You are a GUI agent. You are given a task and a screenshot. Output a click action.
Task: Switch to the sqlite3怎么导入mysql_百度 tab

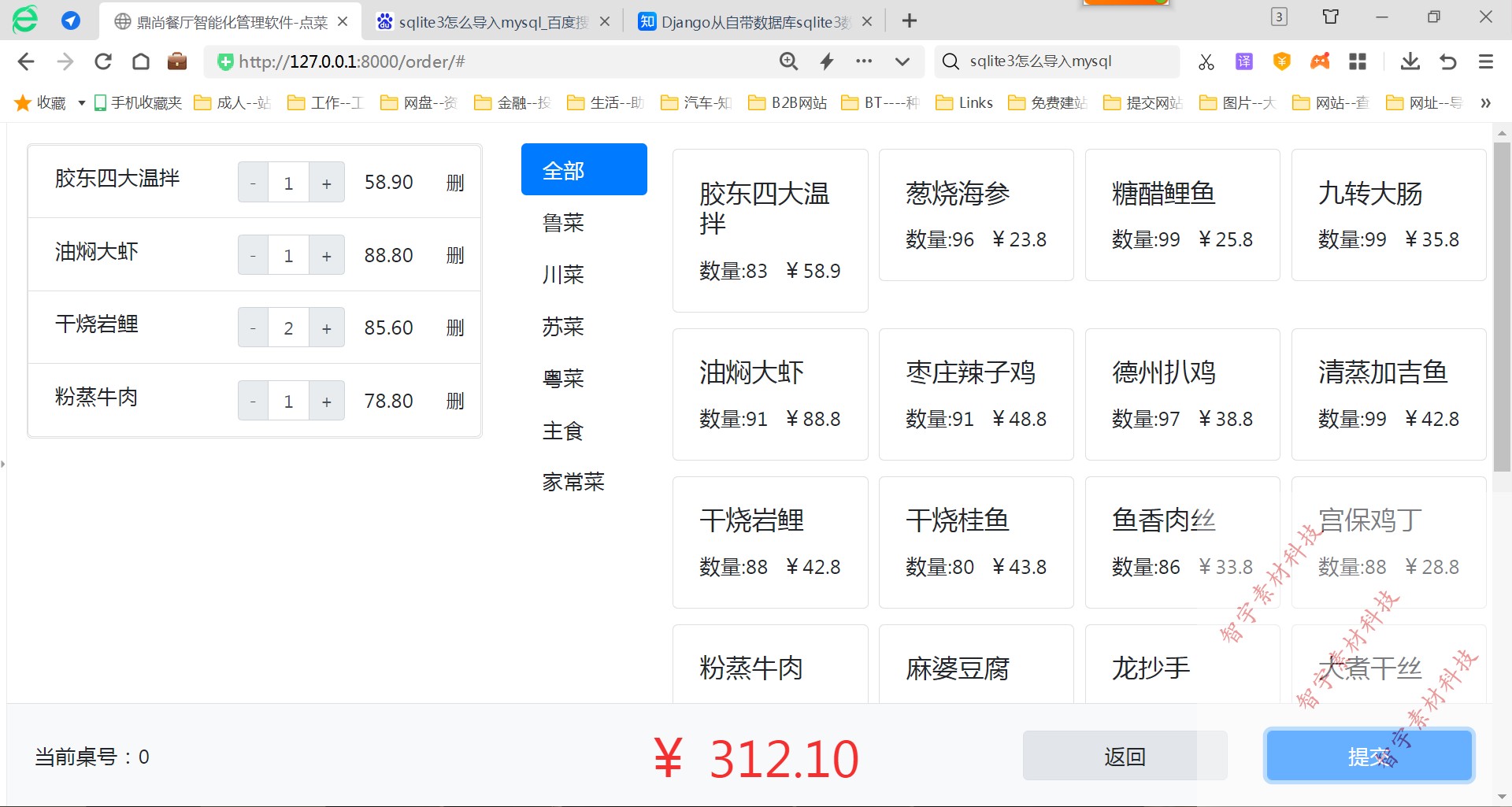493,22
